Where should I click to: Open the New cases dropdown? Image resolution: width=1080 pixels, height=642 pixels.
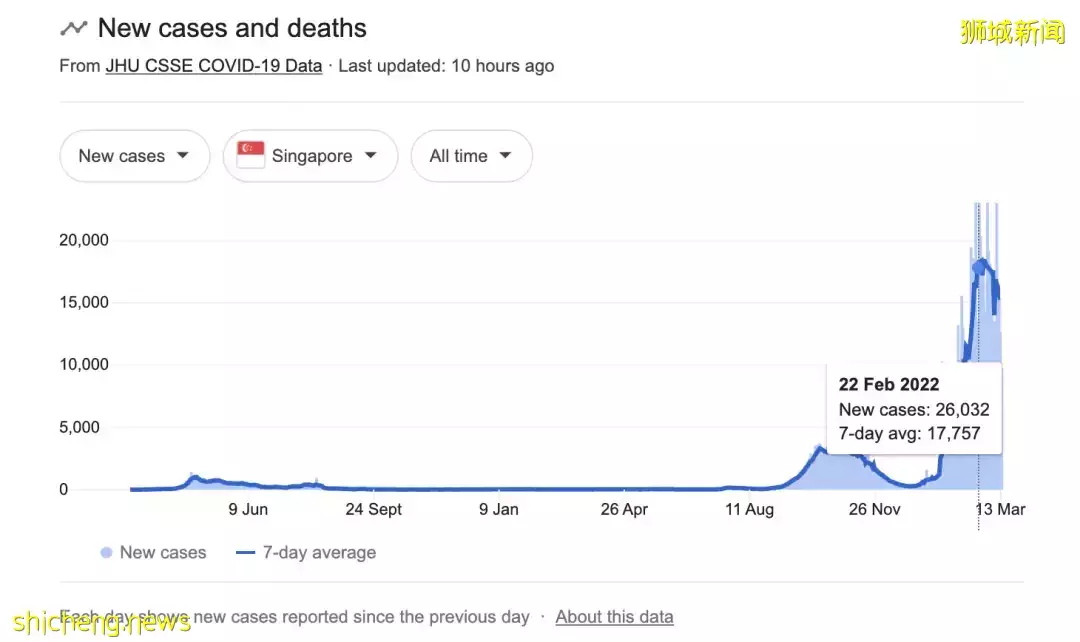134,156
